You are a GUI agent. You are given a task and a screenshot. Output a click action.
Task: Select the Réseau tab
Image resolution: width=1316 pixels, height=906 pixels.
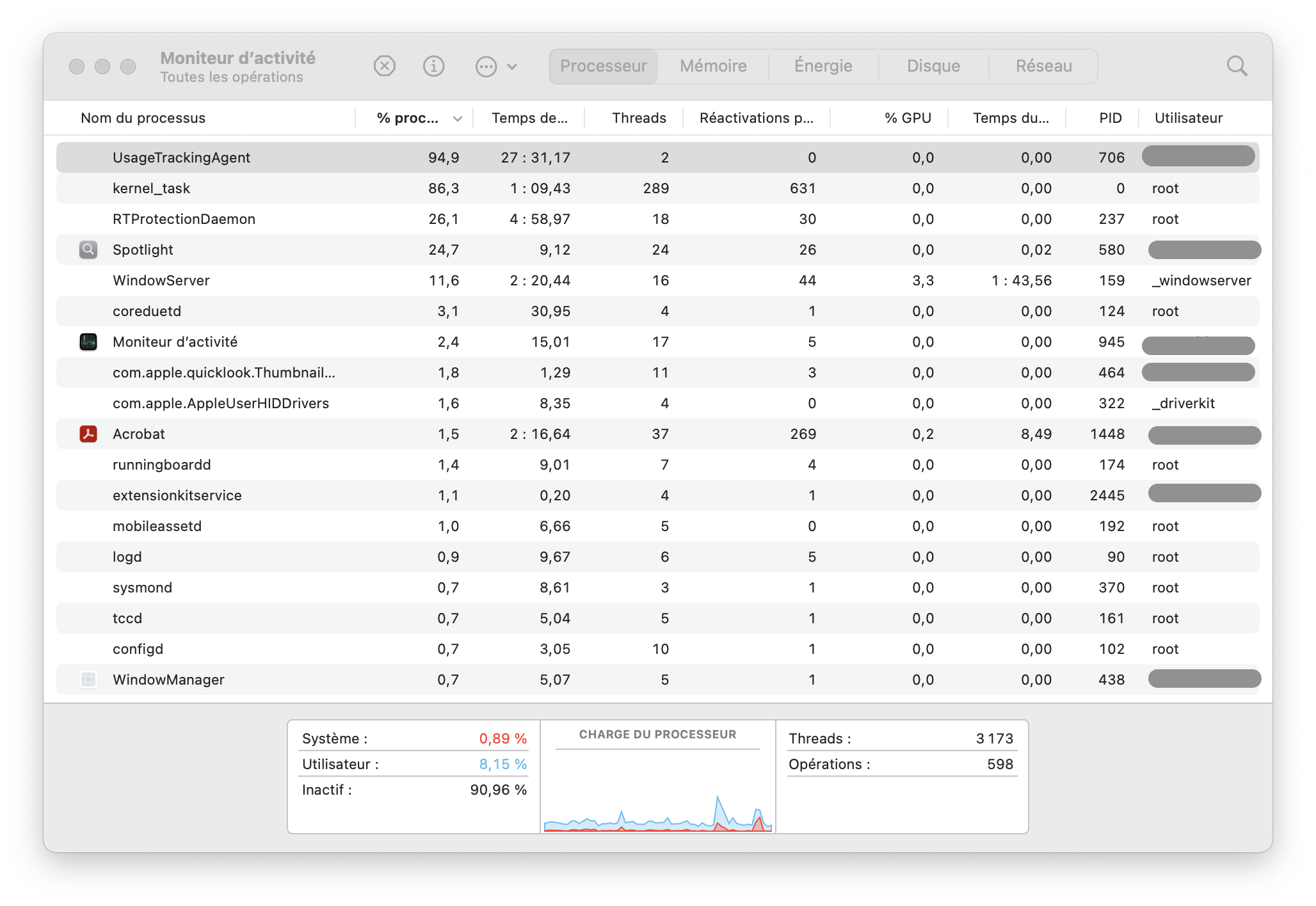coord(1043,66)
